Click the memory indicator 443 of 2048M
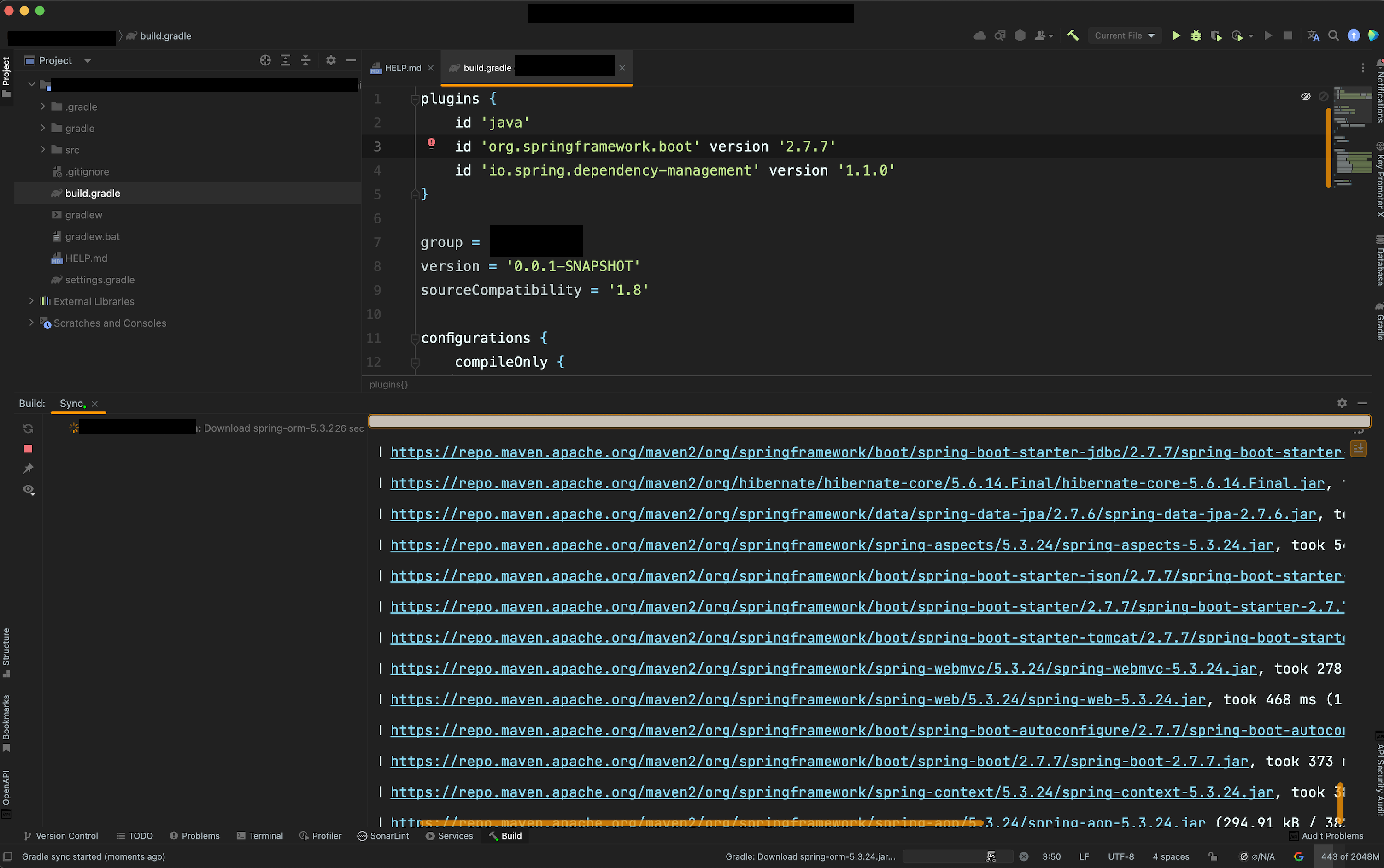 [x=1349, y=856]
